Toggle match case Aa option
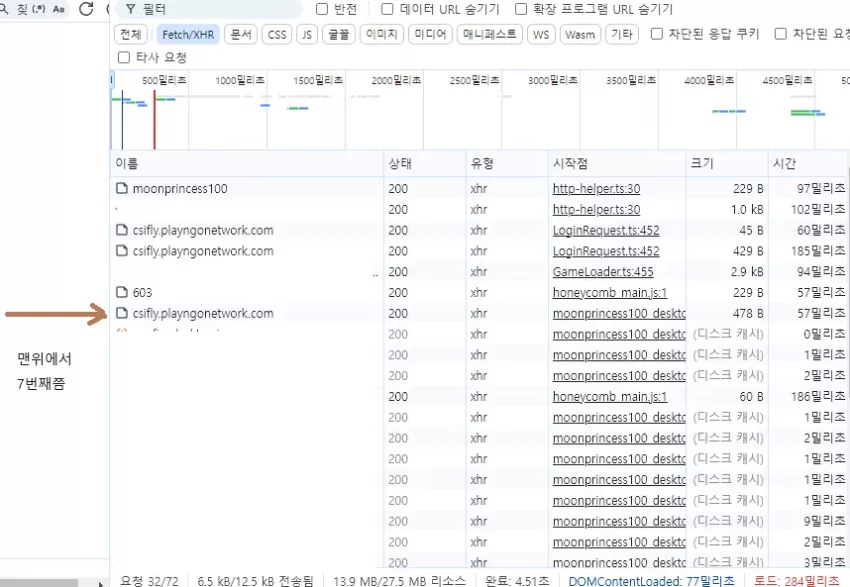This screenshot has width=850, height=587. click(59, 9)
